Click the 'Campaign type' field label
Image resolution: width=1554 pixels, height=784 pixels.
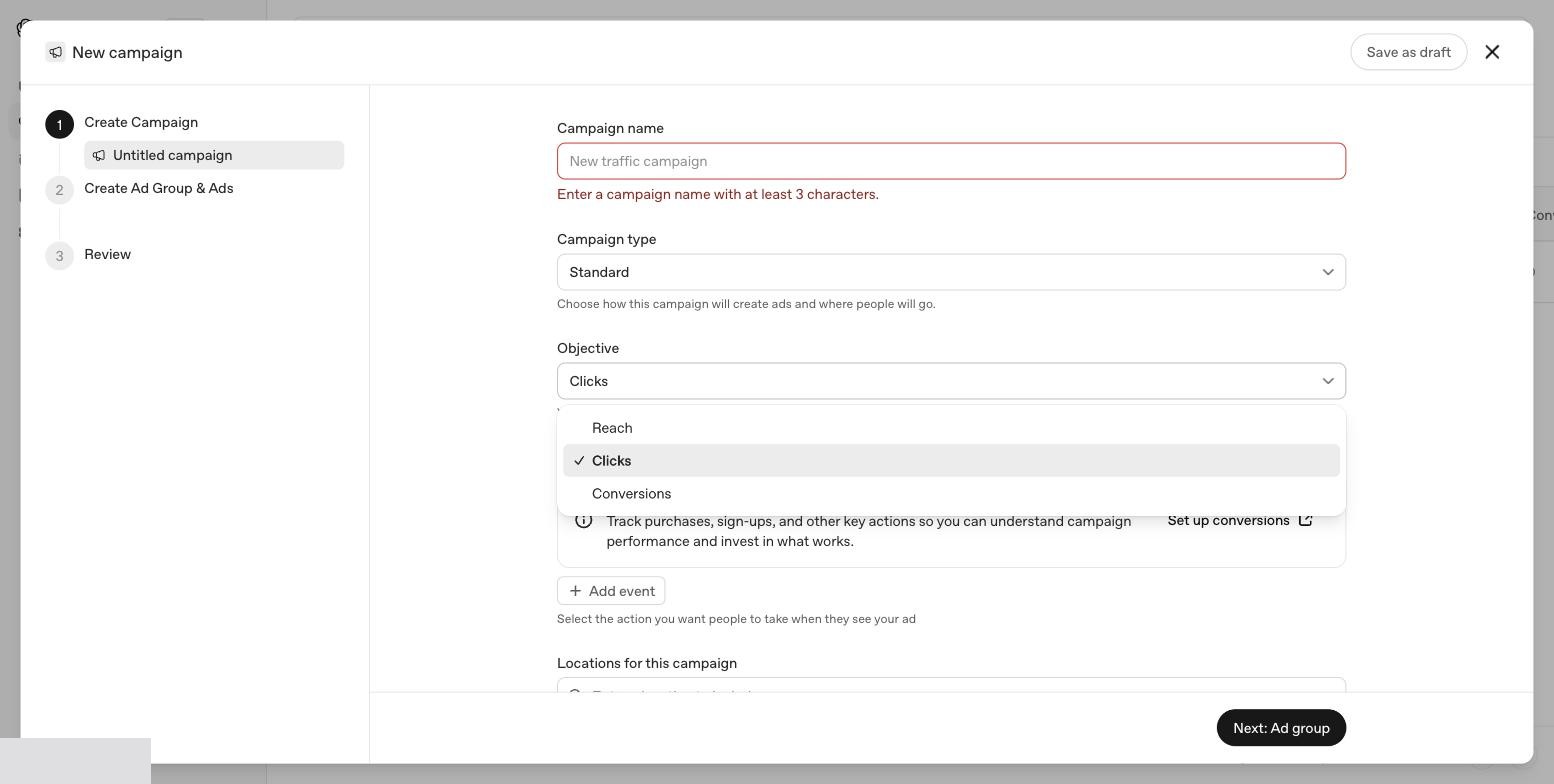pos(607,239)
